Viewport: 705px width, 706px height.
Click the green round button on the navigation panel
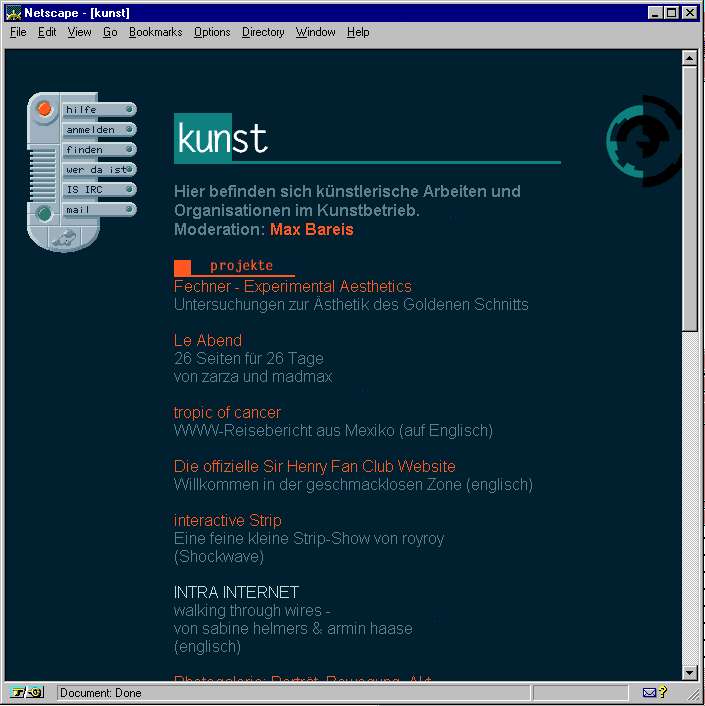tap(44, 213)
